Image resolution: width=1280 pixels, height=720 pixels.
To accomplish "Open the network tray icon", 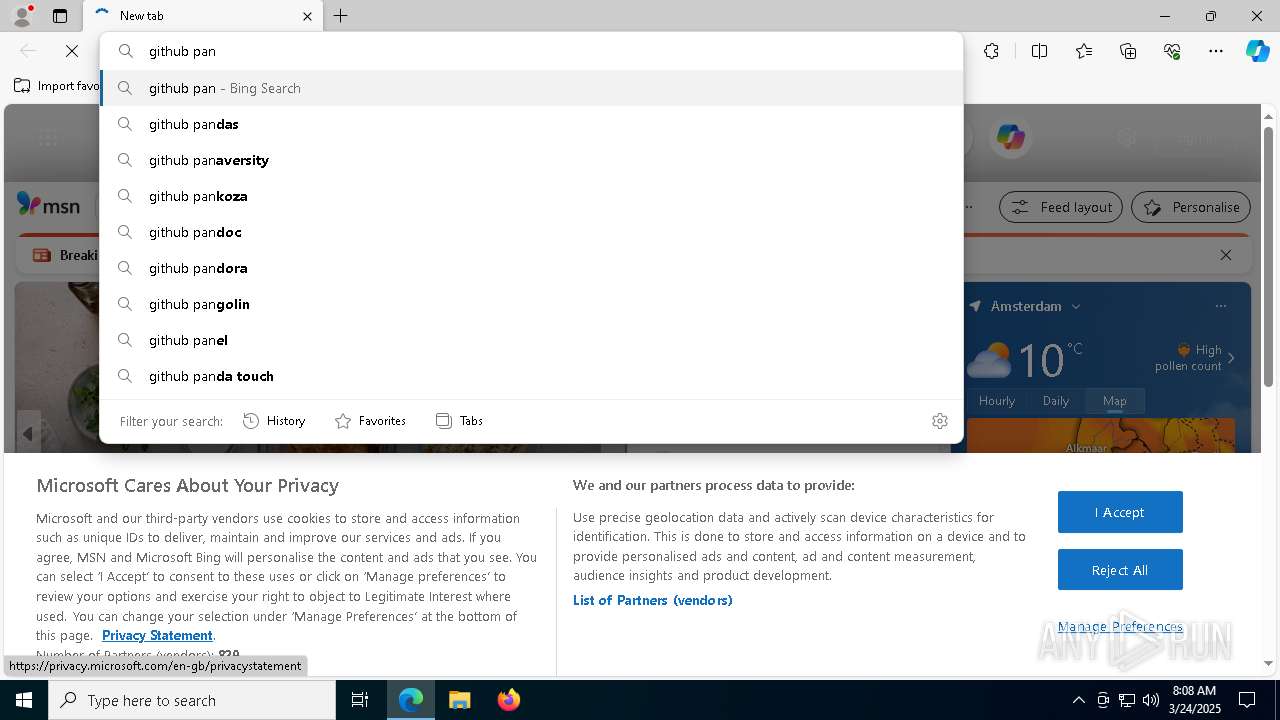I will 1126,700.
